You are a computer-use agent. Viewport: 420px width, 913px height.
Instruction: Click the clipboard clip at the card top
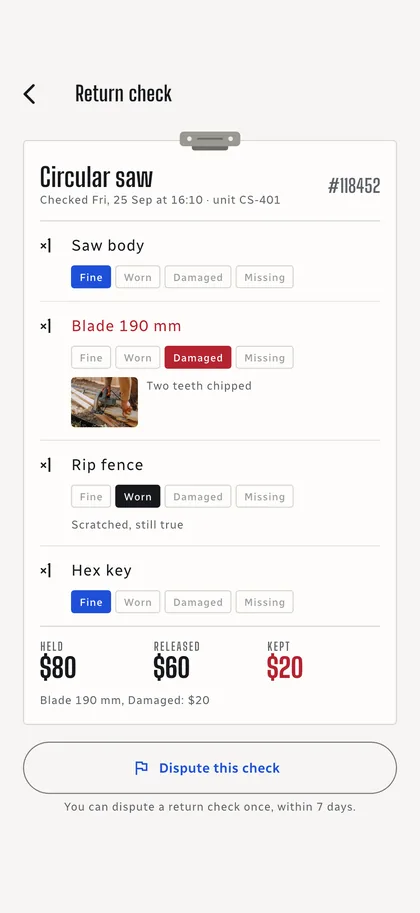(x=210, y=140)
